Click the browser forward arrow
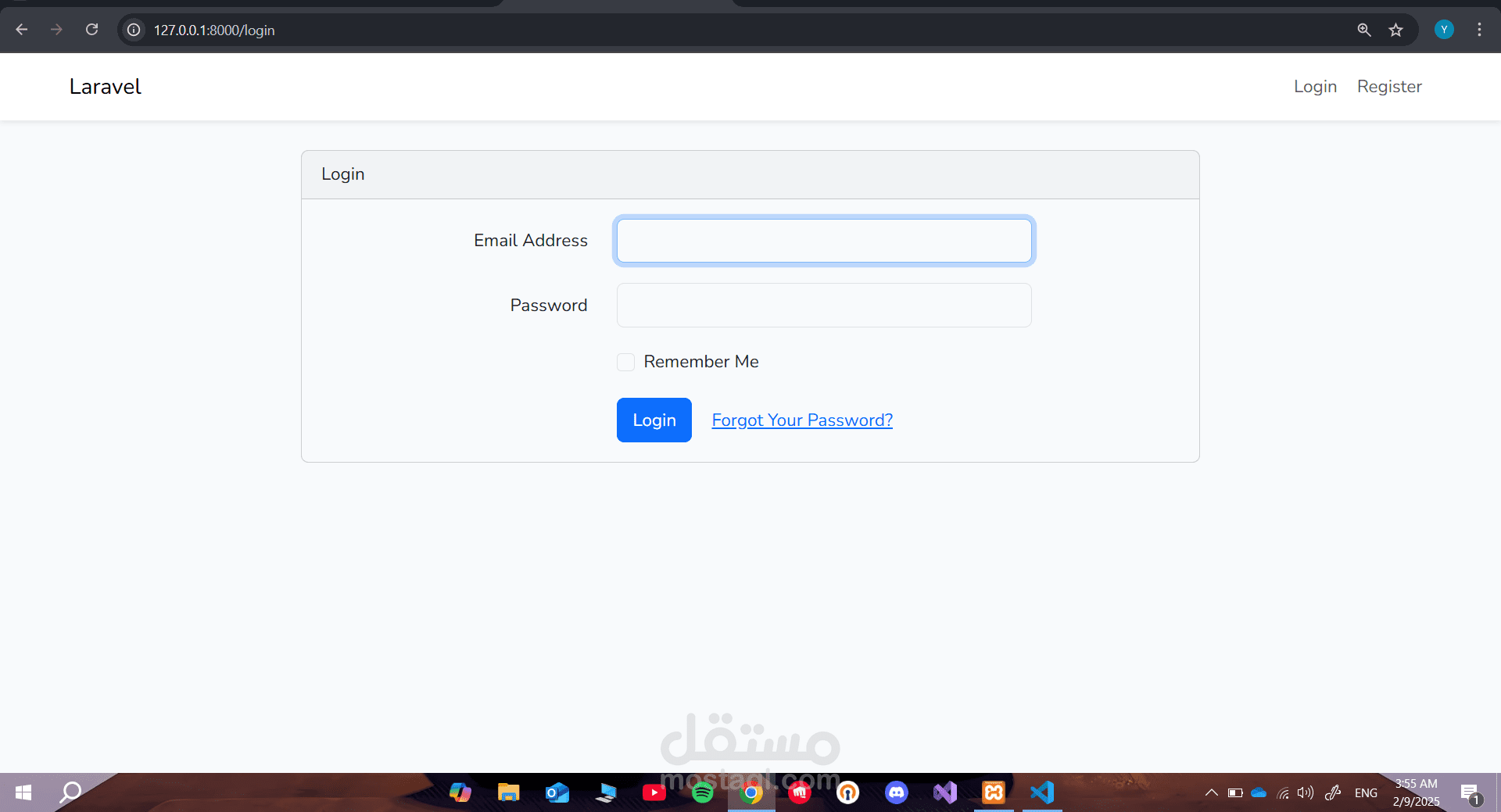Viewport: 1501px width, 812px height. coord(56,30)
